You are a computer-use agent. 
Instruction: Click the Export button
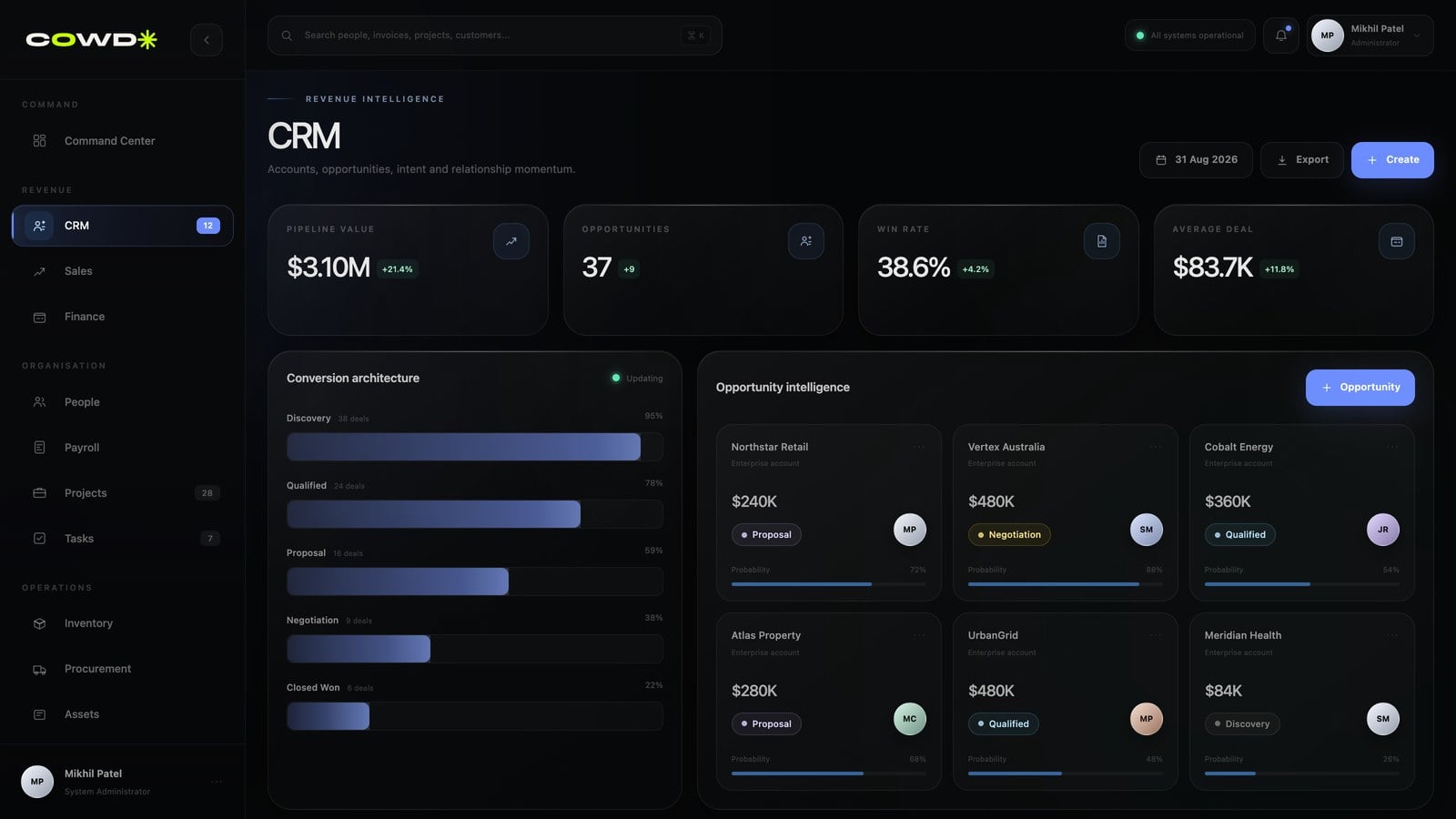(x=1302, y=160)
